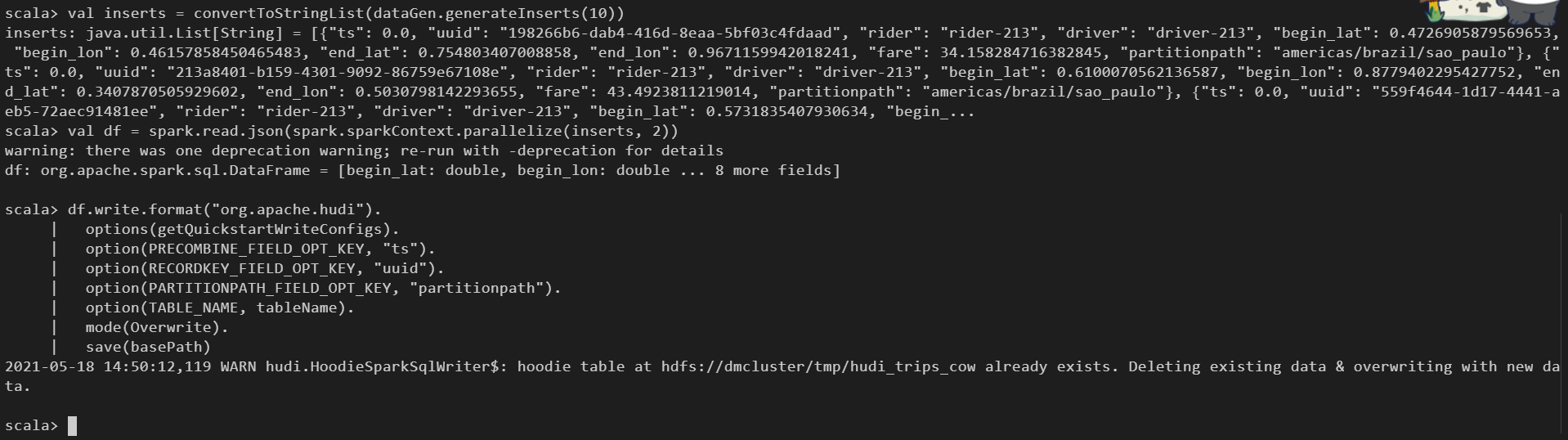Viewport: 1568px width, 440px height.
Task: Click org.apache.spark.sql.DataFrame output text
Action: (x=175, y=170)
